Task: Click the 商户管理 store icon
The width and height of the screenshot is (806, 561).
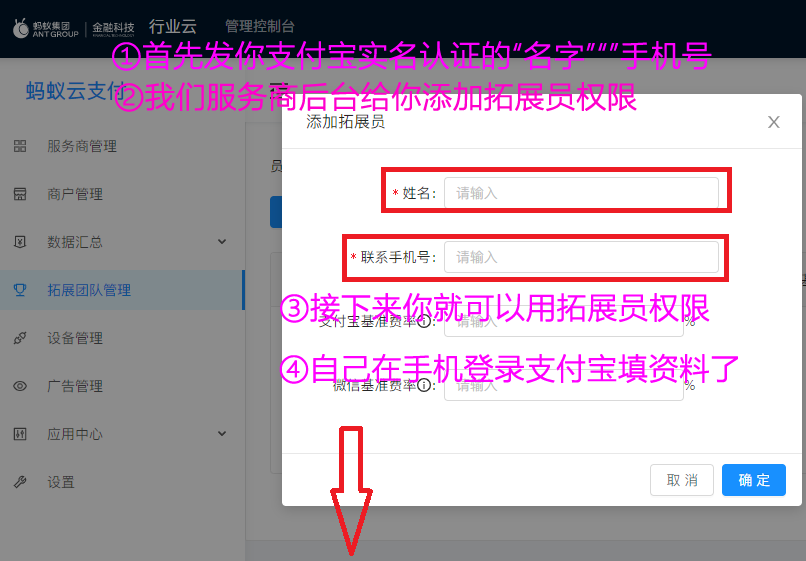Action: (20, 194)
